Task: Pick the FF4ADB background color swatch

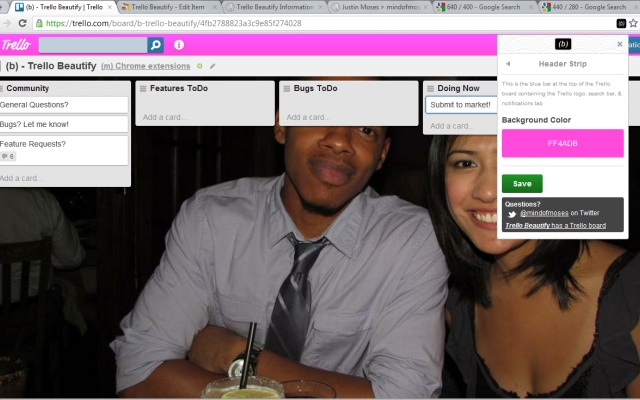Action: (562, 143)
